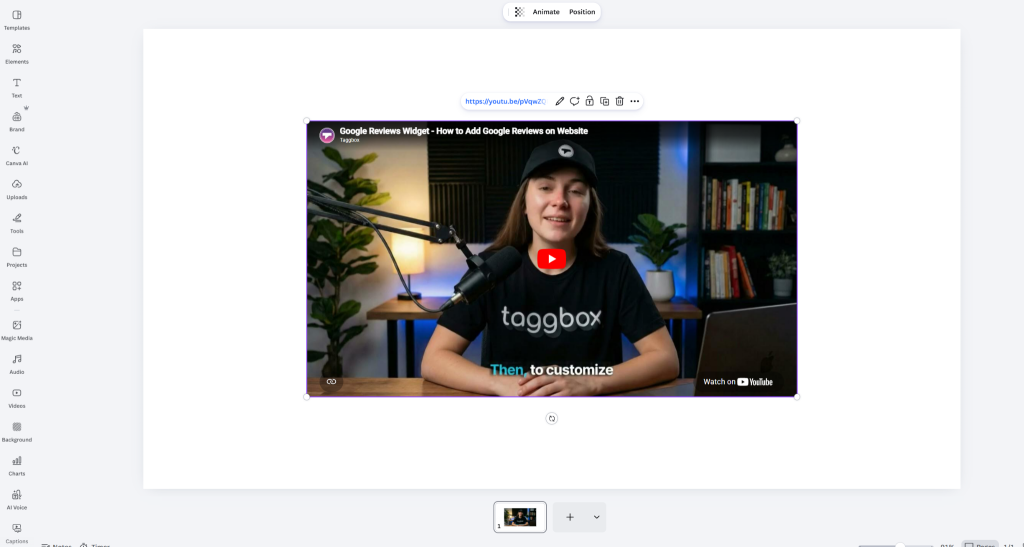The image size is (1024, 547).
Task: Delete the selected video with trash icon
Action: [620, 101]
